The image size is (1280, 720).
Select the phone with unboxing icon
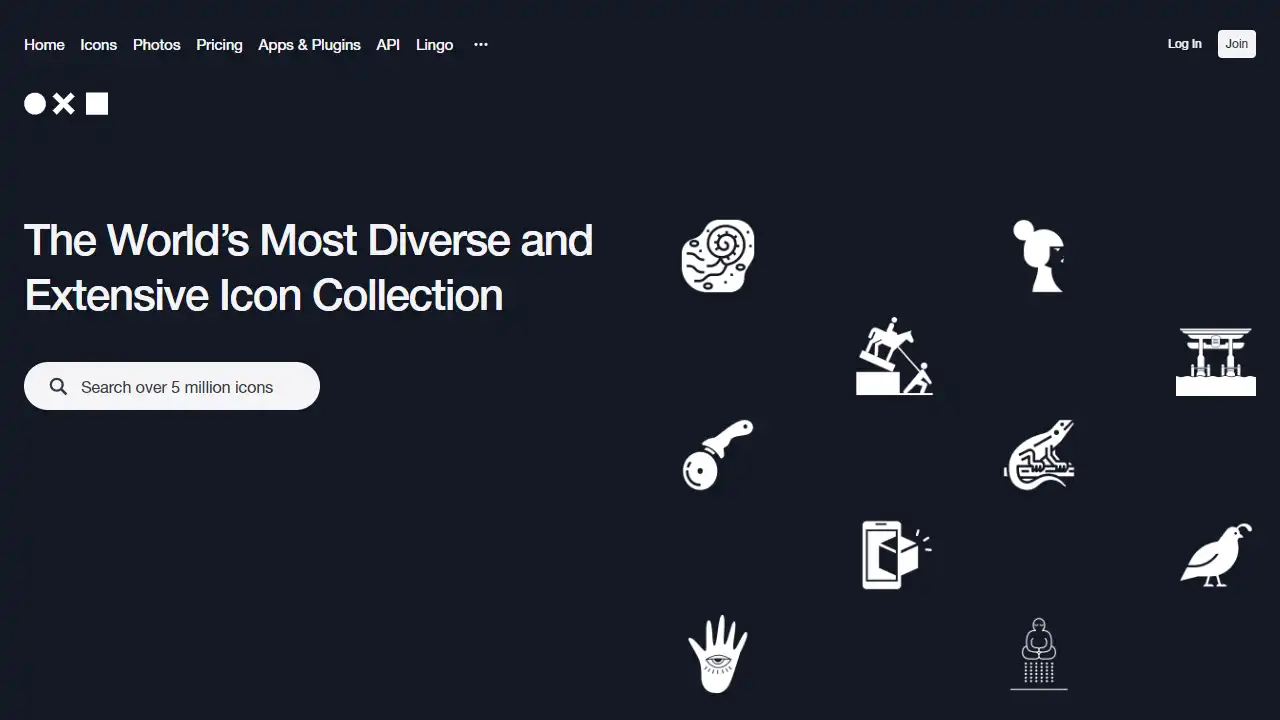pyautogui.click(x=893, y=554)
